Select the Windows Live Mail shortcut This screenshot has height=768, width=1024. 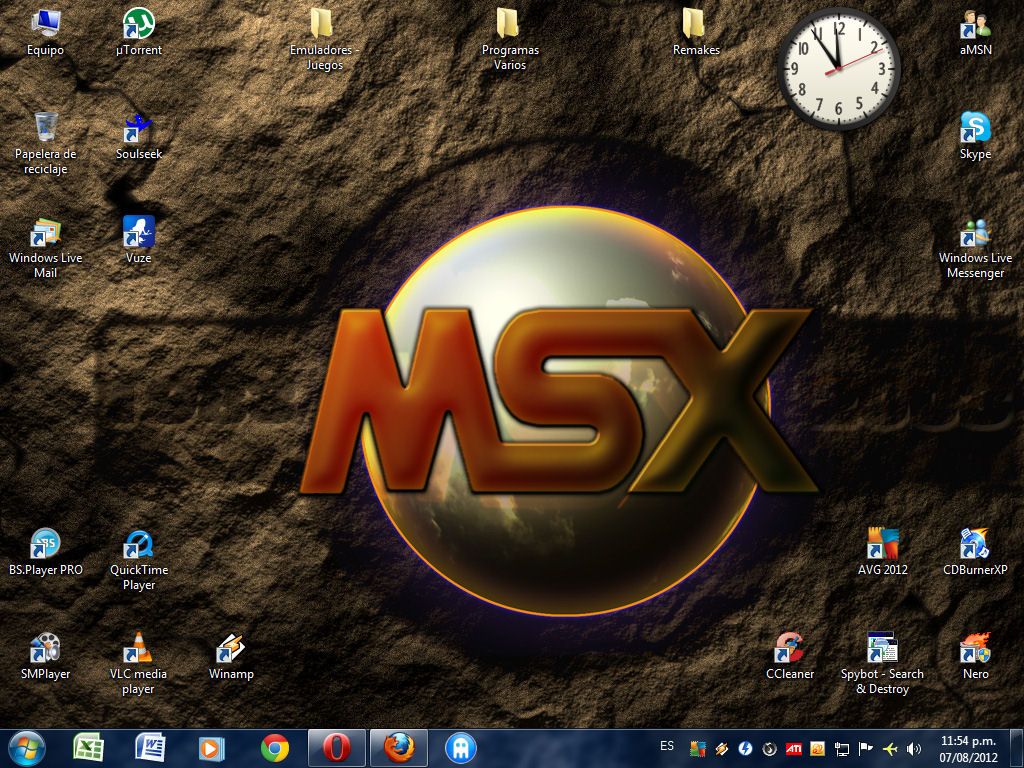45,248
